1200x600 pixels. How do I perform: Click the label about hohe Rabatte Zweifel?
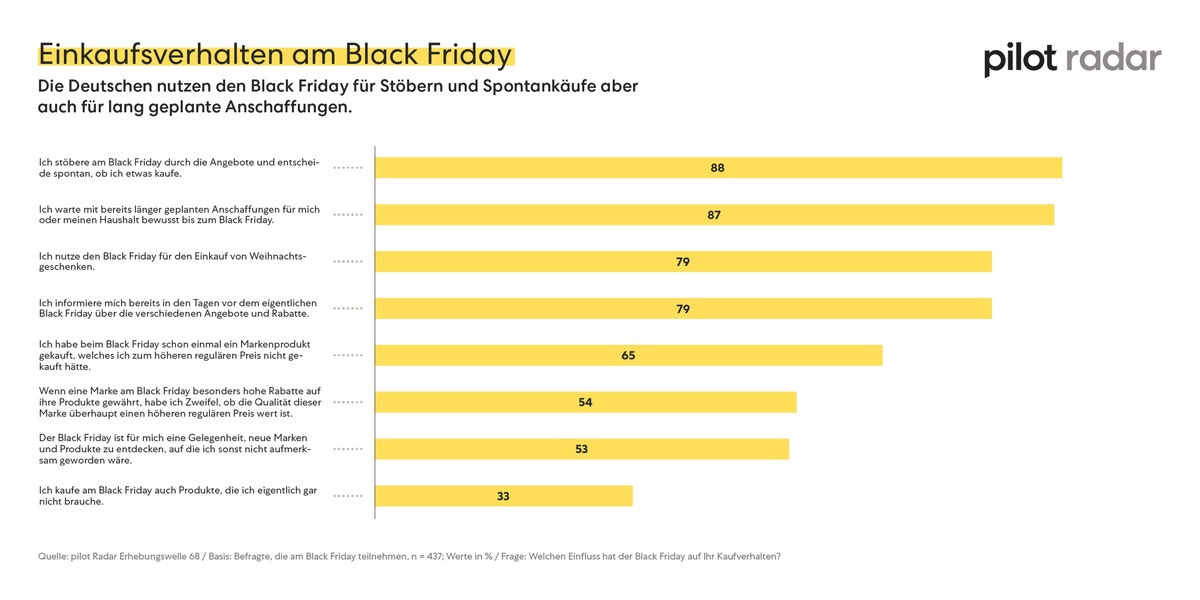coord(178,402)
